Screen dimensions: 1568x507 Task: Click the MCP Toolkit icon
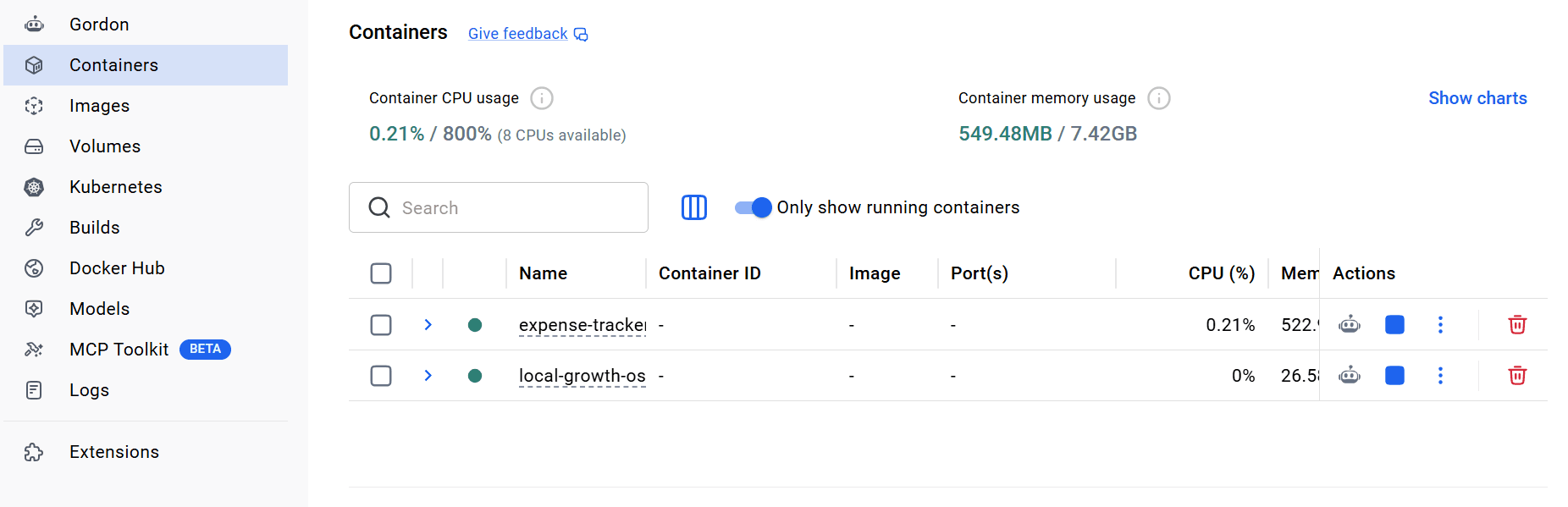coord(34,350)
